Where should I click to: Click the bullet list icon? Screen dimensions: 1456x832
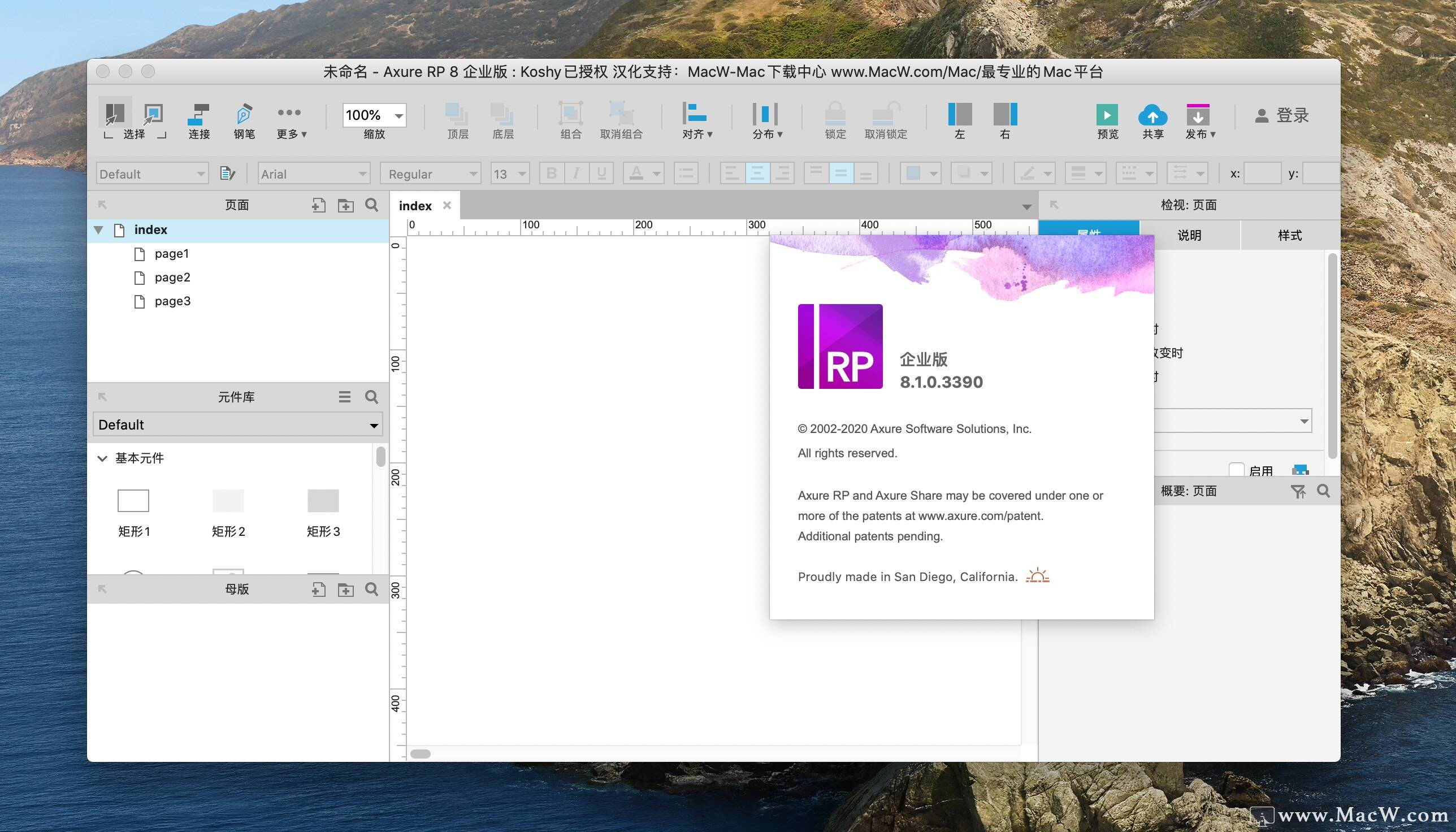point(686,173)
